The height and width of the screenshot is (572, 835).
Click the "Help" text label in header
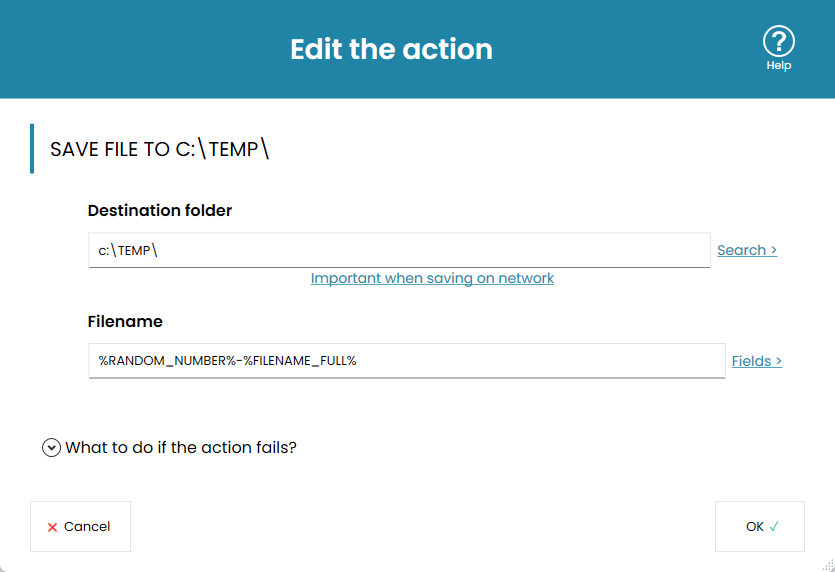coord(778,66)
